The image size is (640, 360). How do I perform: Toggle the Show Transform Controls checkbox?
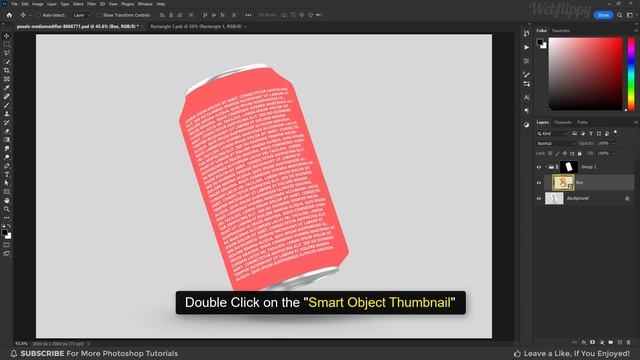99,15
